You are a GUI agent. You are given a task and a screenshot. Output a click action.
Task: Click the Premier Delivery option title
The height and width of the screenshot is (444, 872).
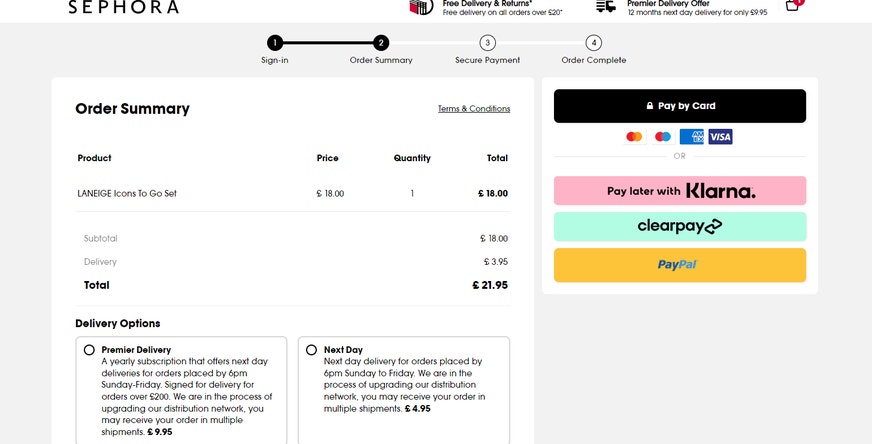[x=136, y=350]
